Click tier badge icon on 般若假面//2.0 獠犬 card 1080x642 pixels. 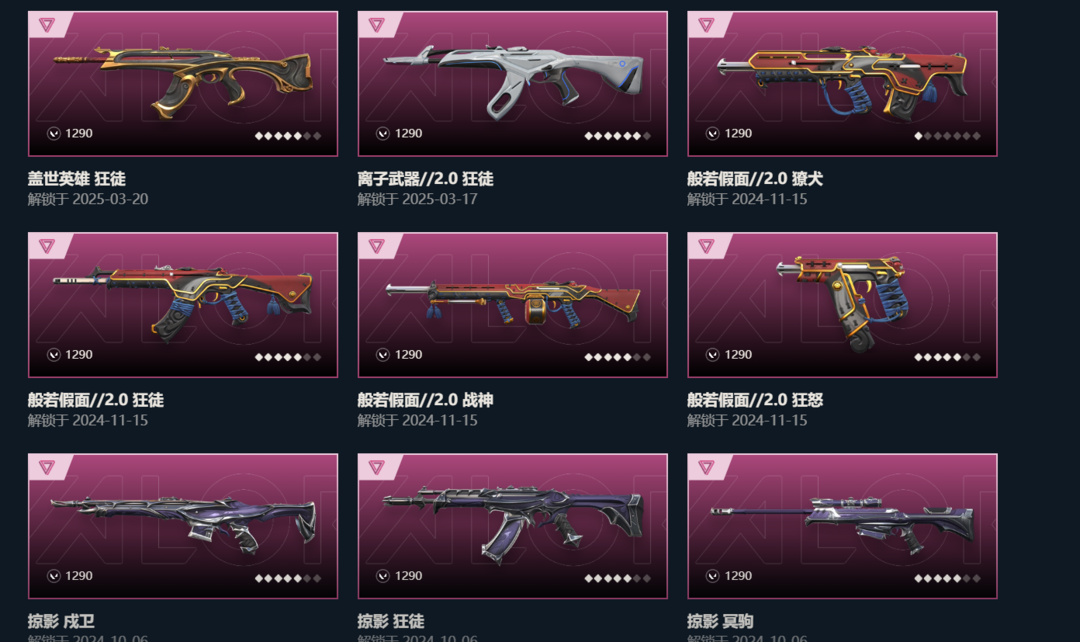point(706,25)
